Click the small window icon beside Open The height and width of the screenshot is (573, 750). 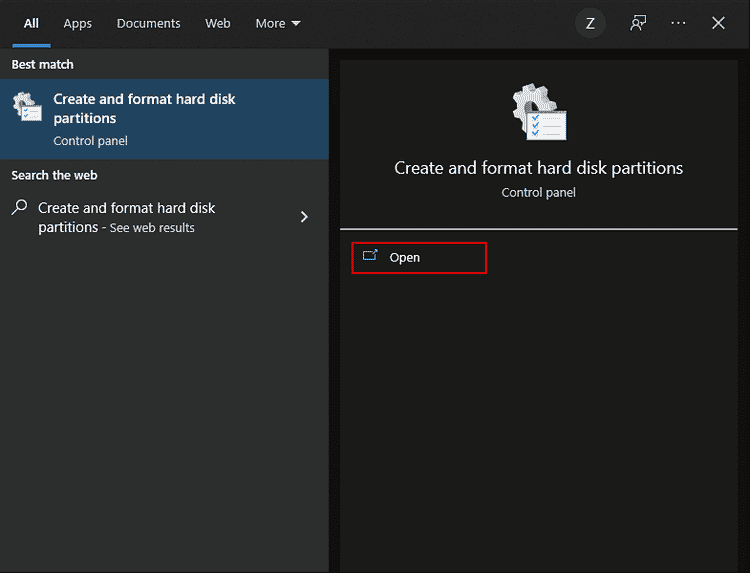coord(370,257)
